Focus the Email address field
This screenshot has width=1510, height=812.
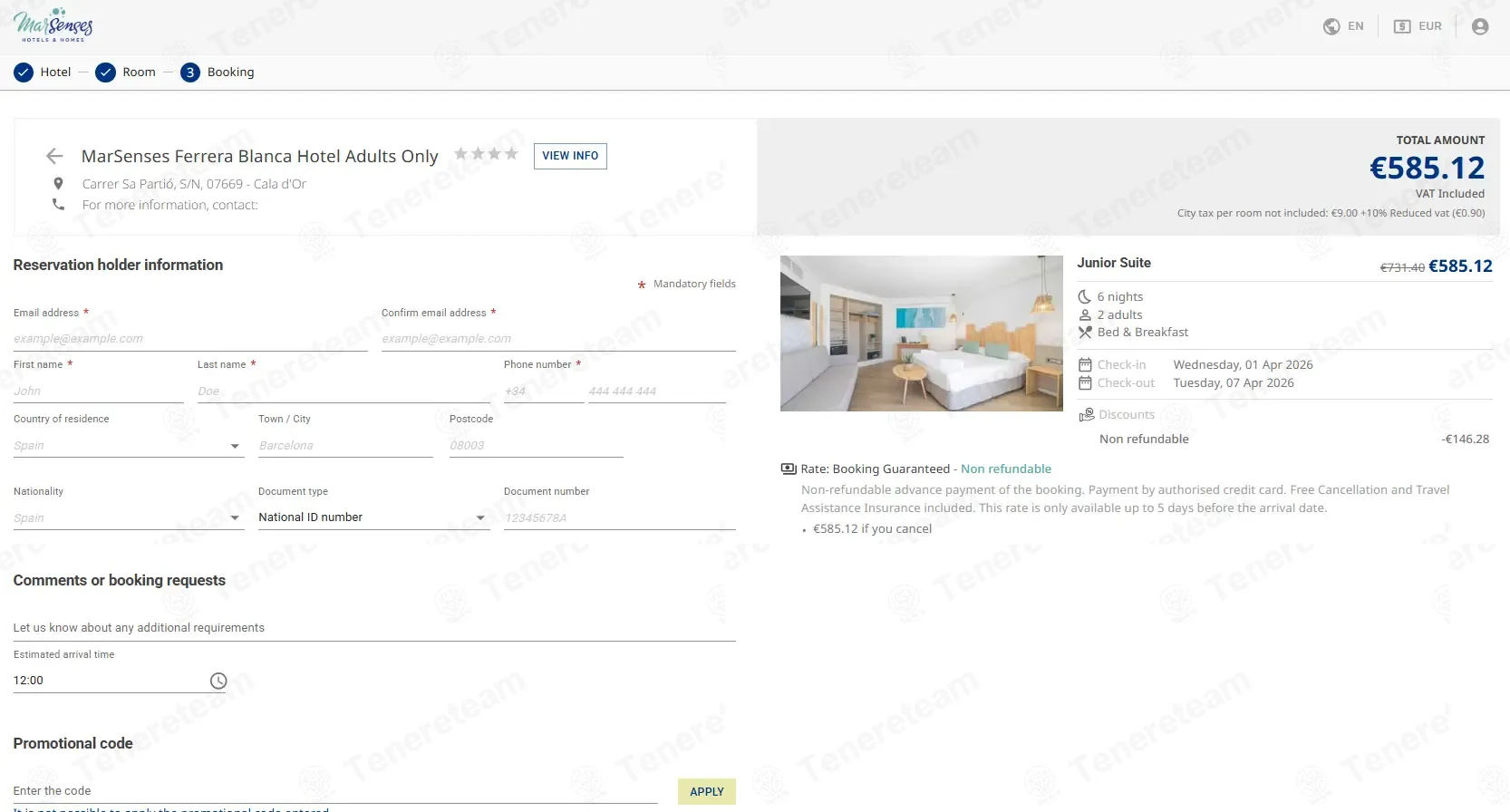tap(190, 339)
